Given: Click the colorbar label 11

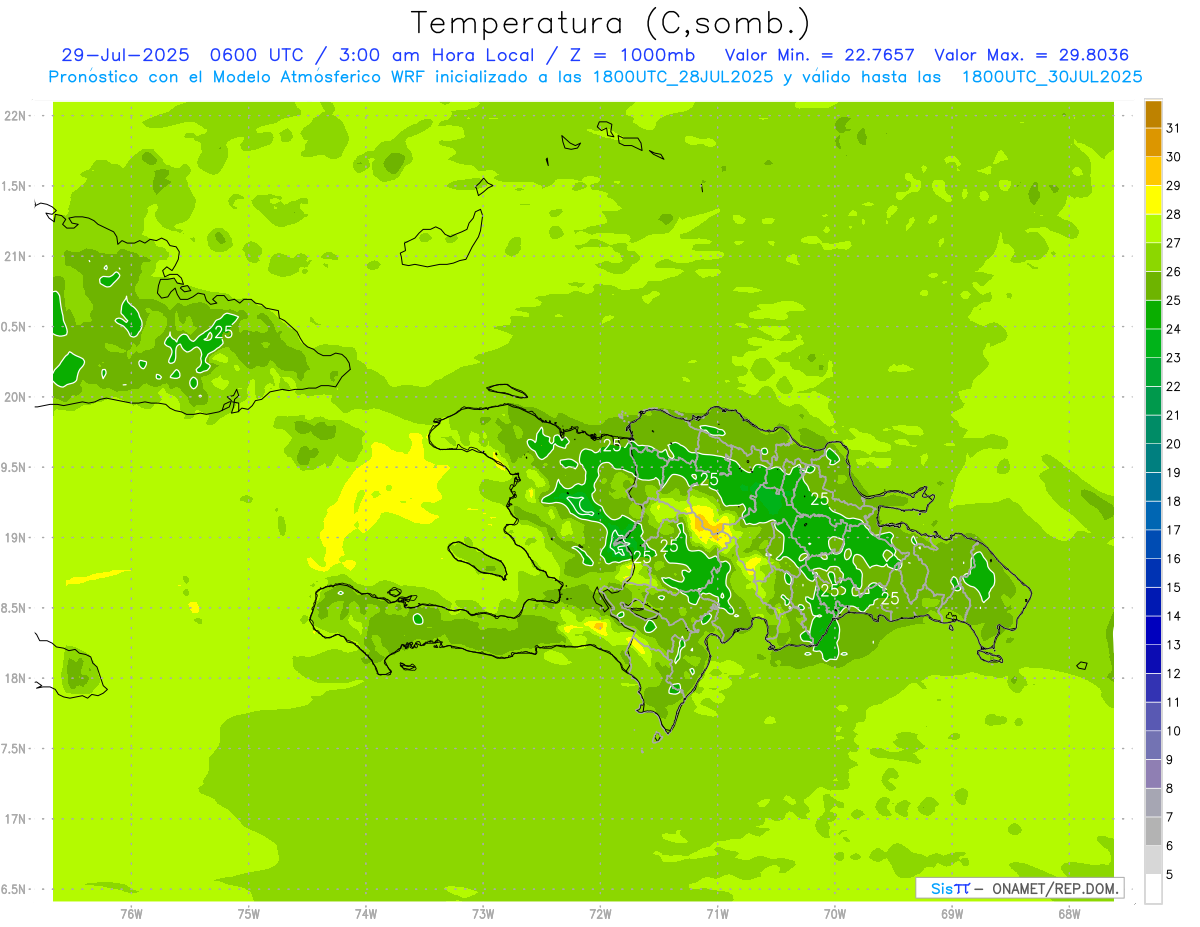Looking at the screenshot, I should click(x=1174, y=702).
